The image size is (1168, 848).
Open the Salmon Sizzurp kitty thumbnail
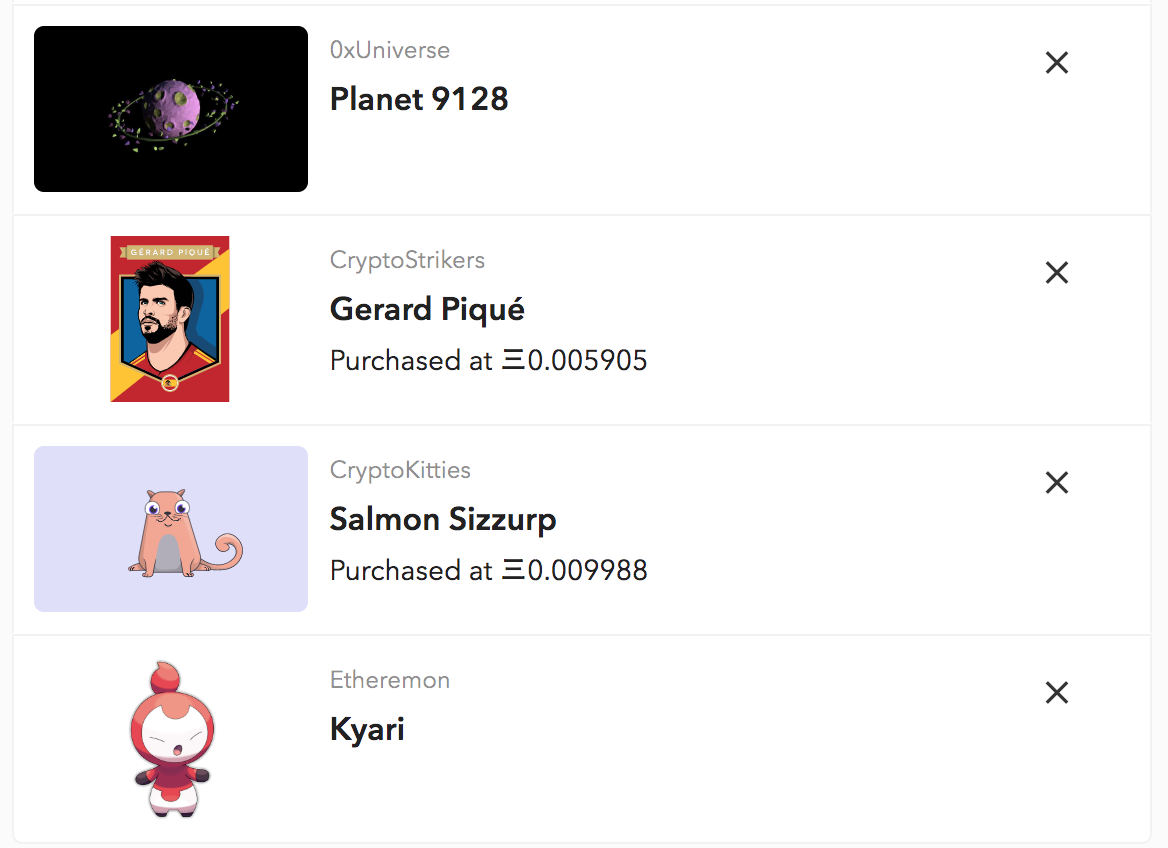(171, 529)
